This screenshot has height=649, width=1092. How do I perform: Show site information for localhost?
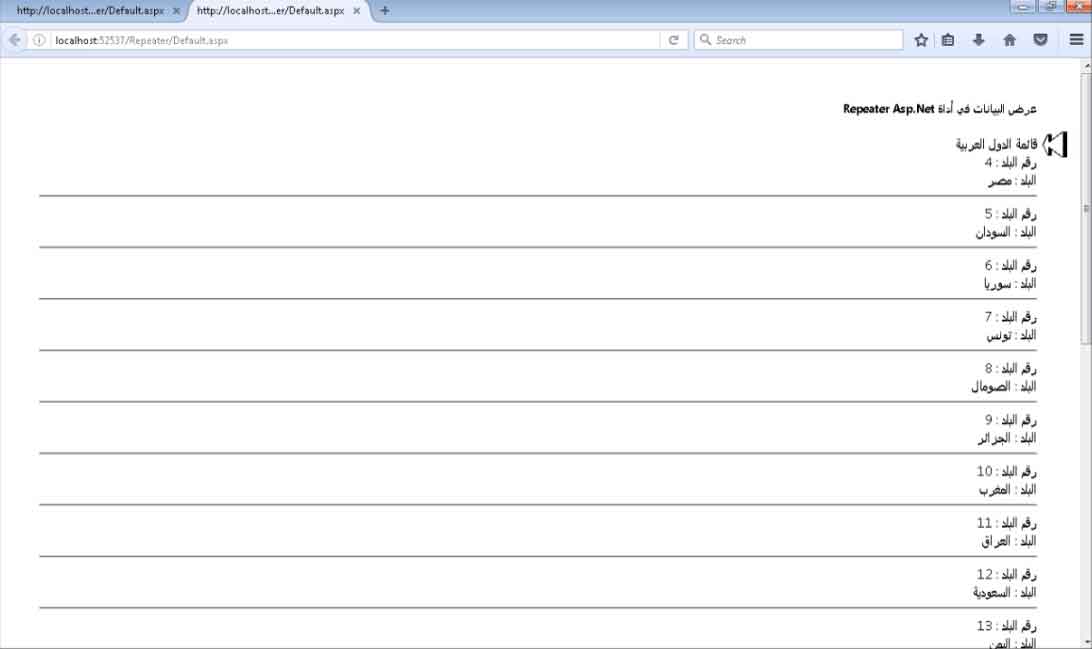click(x=39, y=40)
